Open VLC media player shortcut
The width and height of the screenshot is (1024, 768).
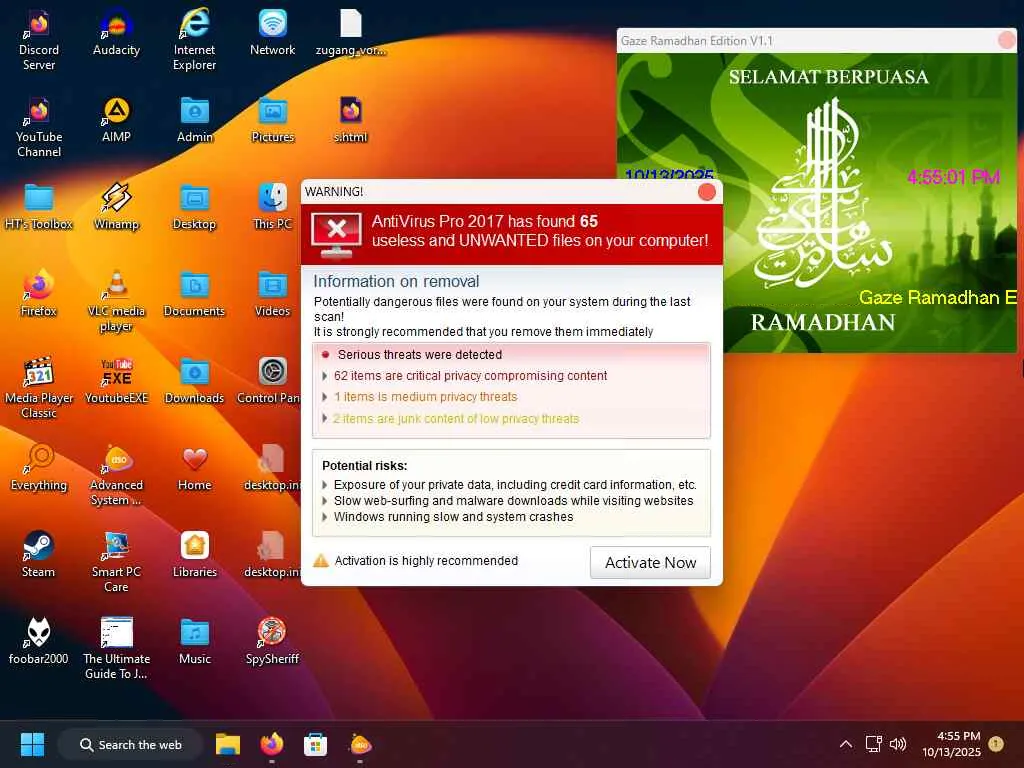pos(116,300)
